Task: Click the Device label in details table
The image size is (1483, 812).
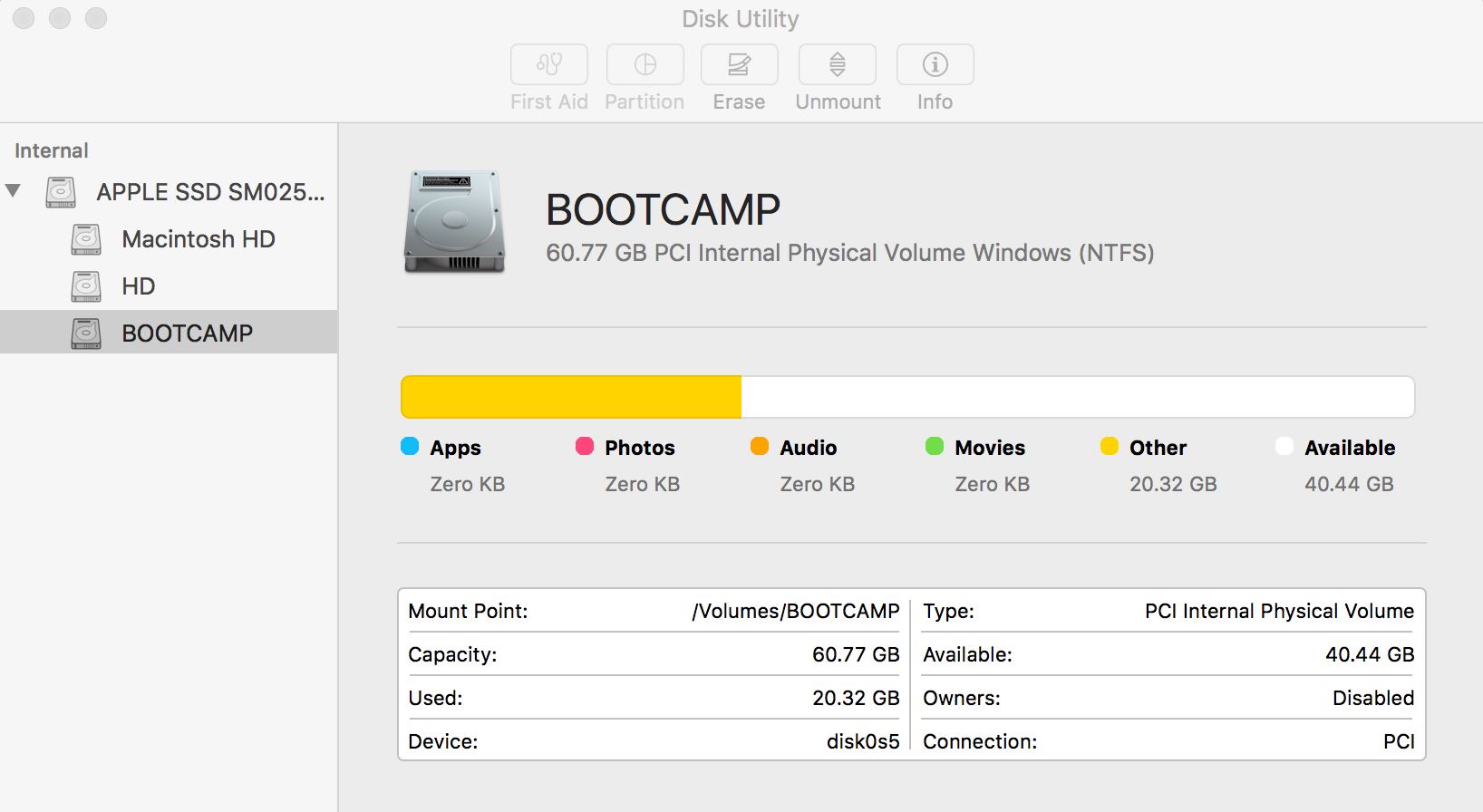Action: coord(443,741)
